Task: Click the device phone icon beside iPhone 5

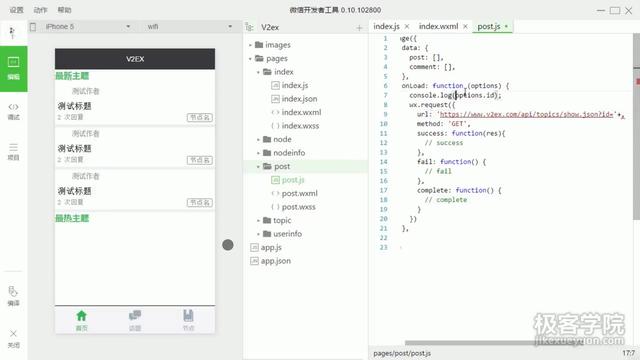Action: click(33, 27)
